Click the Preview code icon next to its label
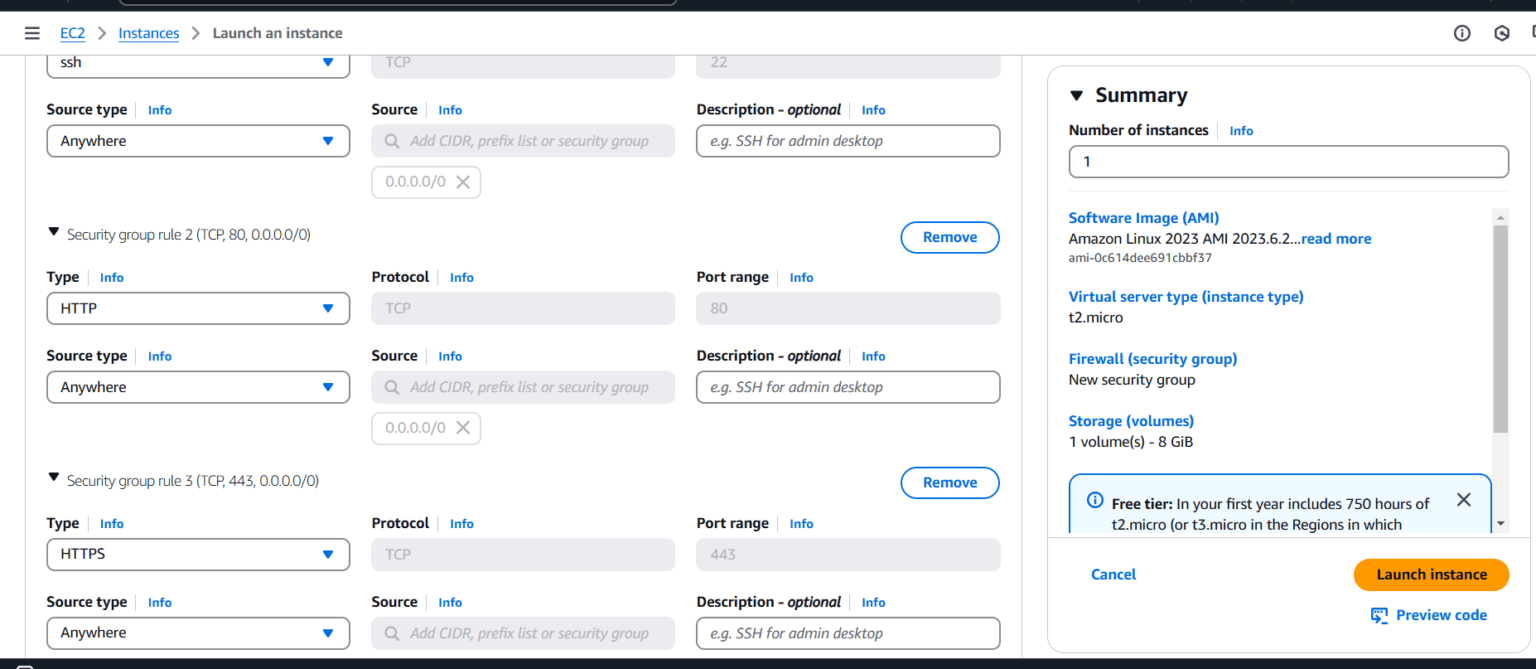The image size is (1536, 669). coord(1379,615)
